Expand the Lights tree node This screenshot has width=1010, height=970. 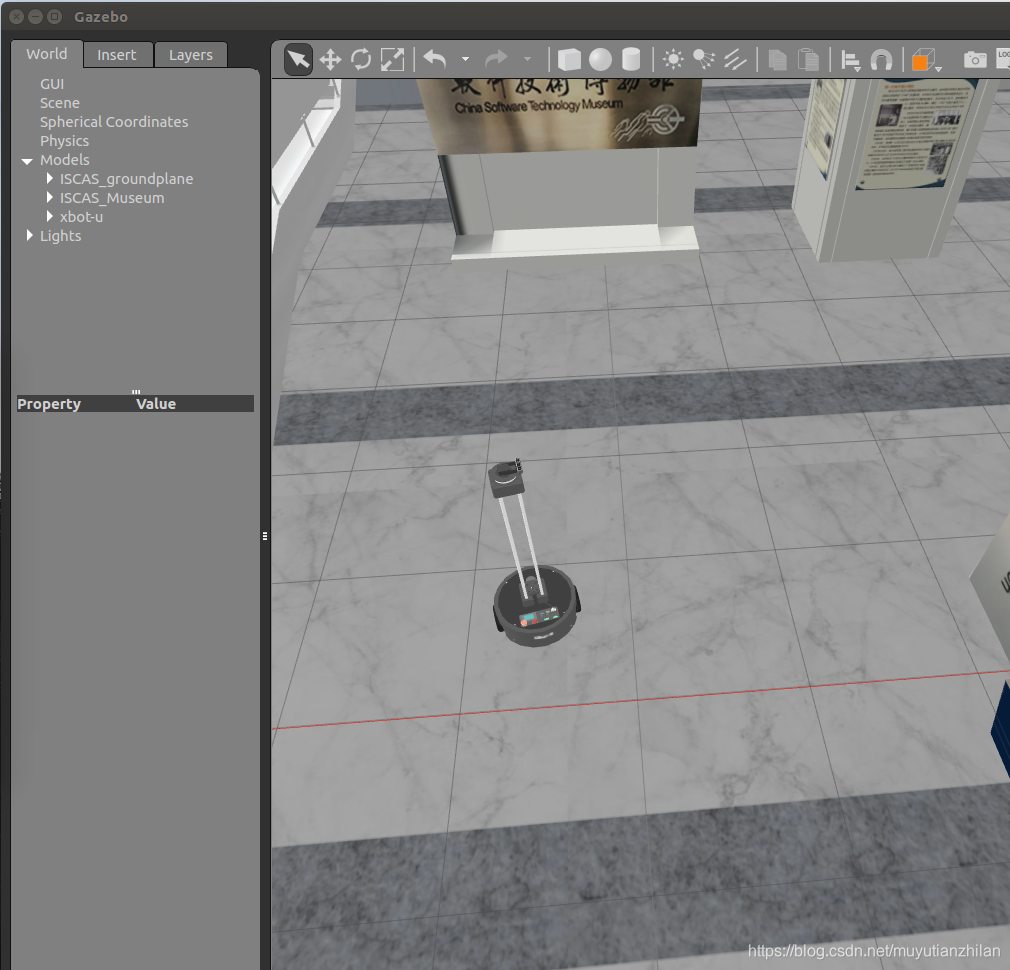[30, 235]
